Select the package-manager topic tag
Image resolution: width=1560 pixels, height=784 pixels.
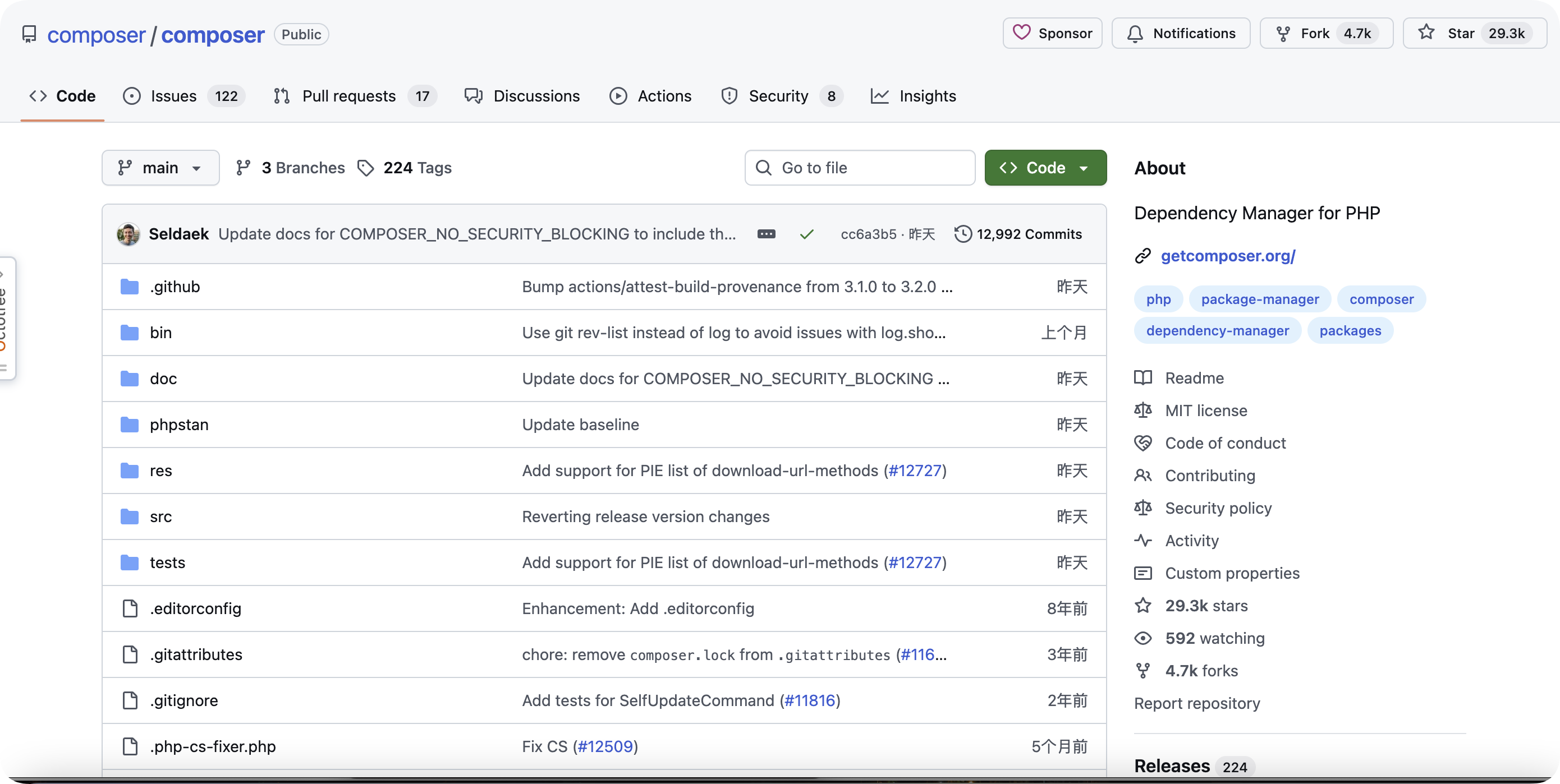coord(1260,299)
